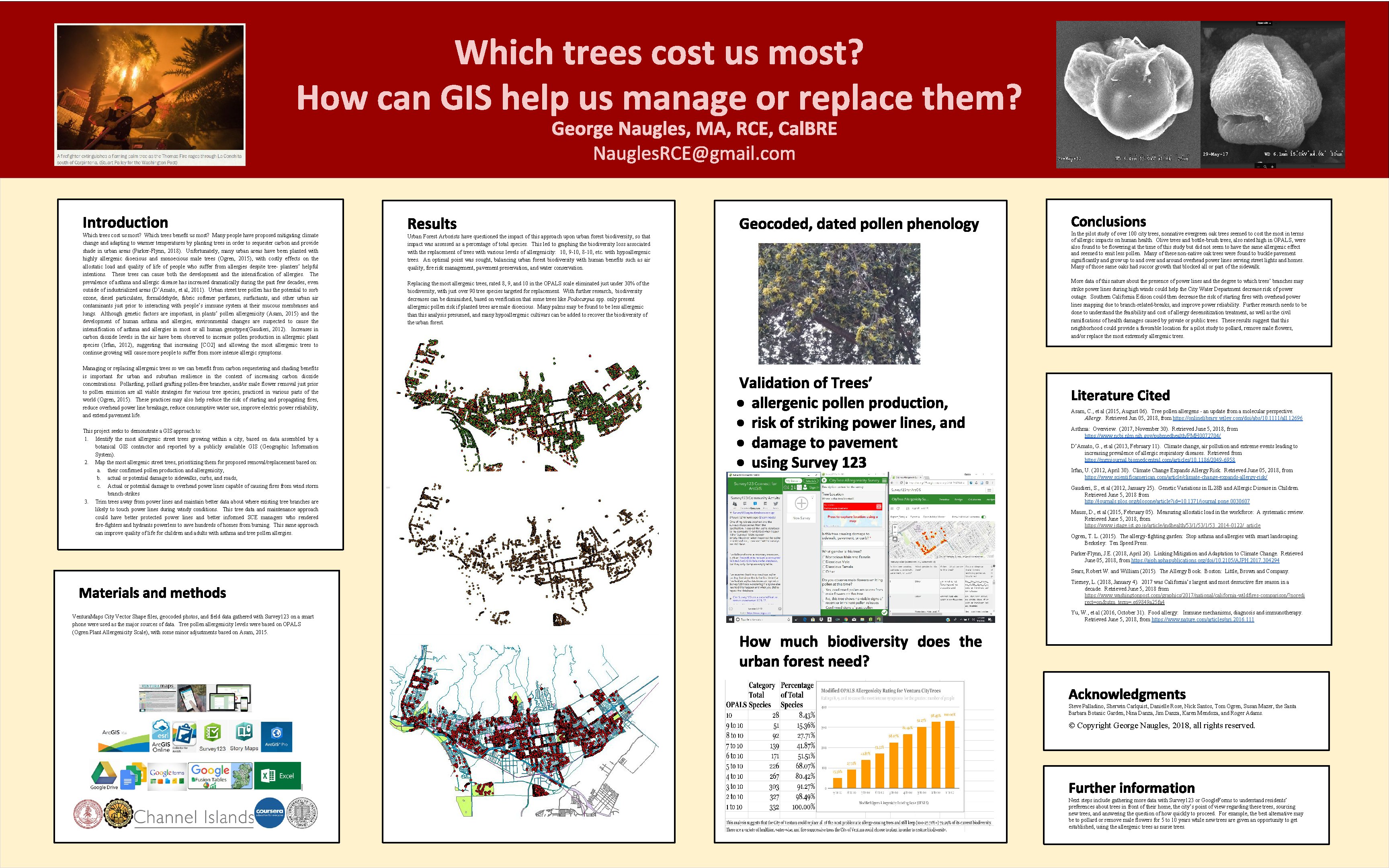1389x868 pixels.
Task: Click the Geocoded, dated pollen phenology heading
Action: click(x=858, y=224)
